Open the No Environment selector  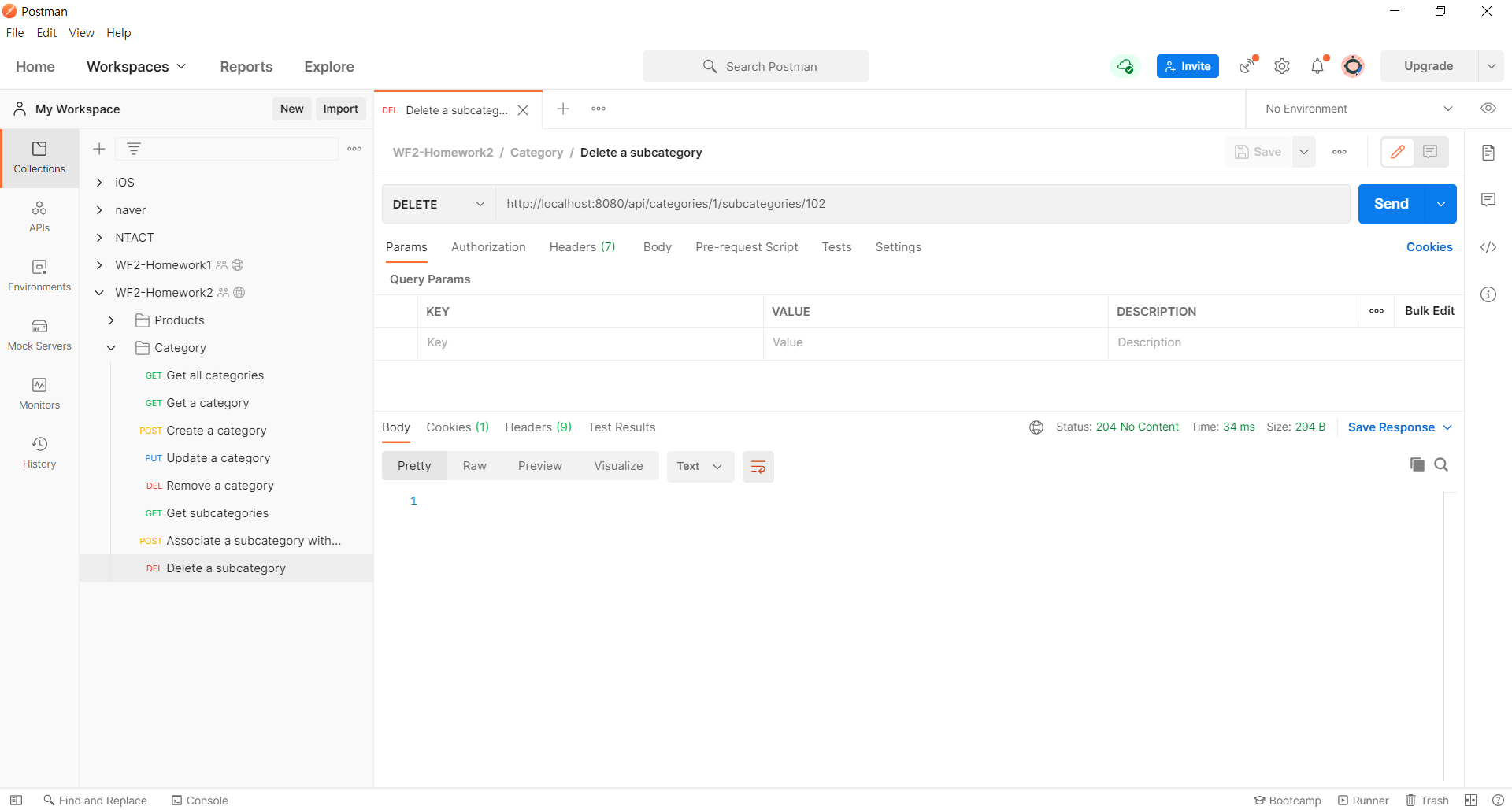coord(1358,109)
